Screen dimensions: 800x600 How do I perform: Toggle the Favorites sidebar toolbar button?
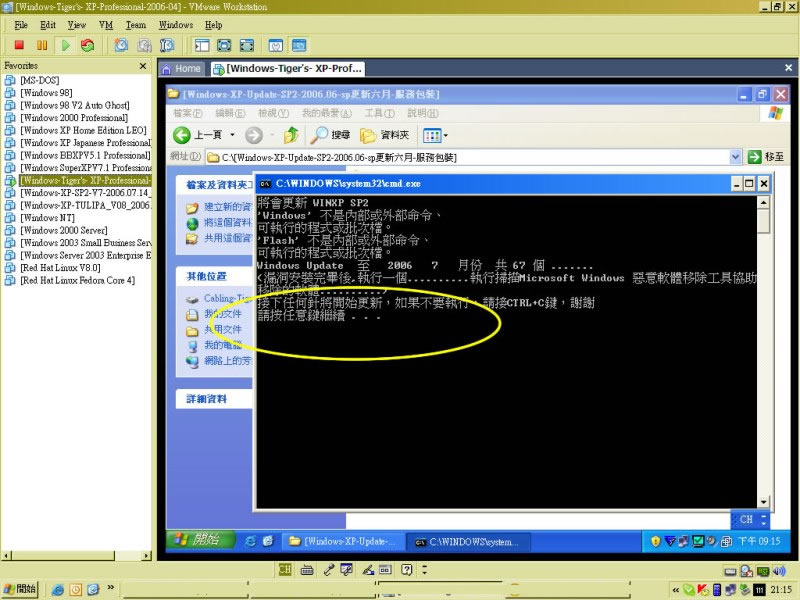202,45
